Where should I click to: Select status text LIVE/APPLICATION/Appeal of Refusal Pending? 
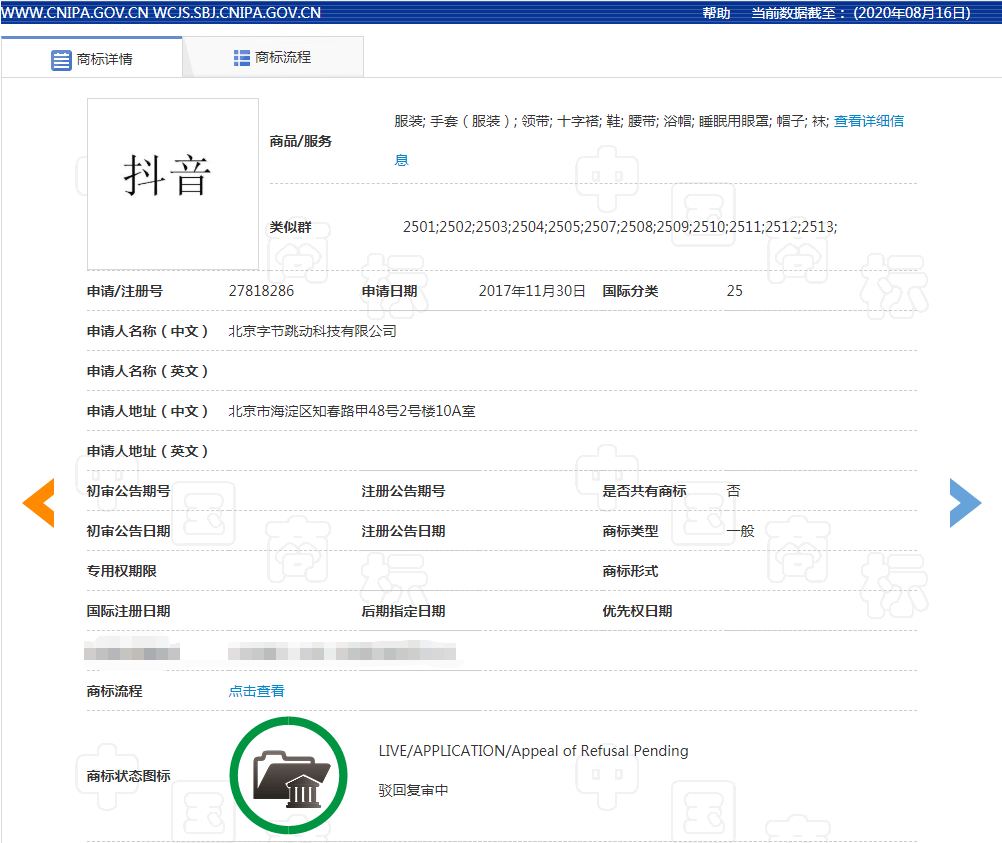click(x=534, y=751)
